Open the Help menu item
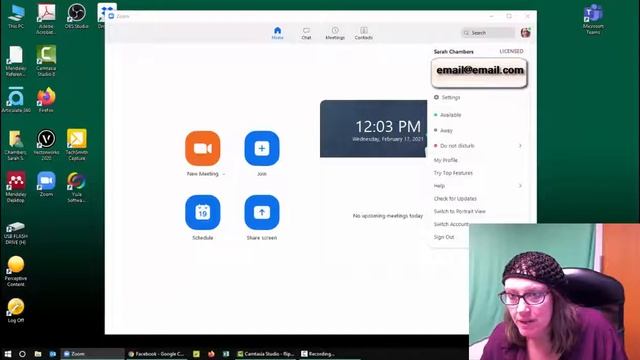This screenshot has width=640, height=360. pos(439,186)
